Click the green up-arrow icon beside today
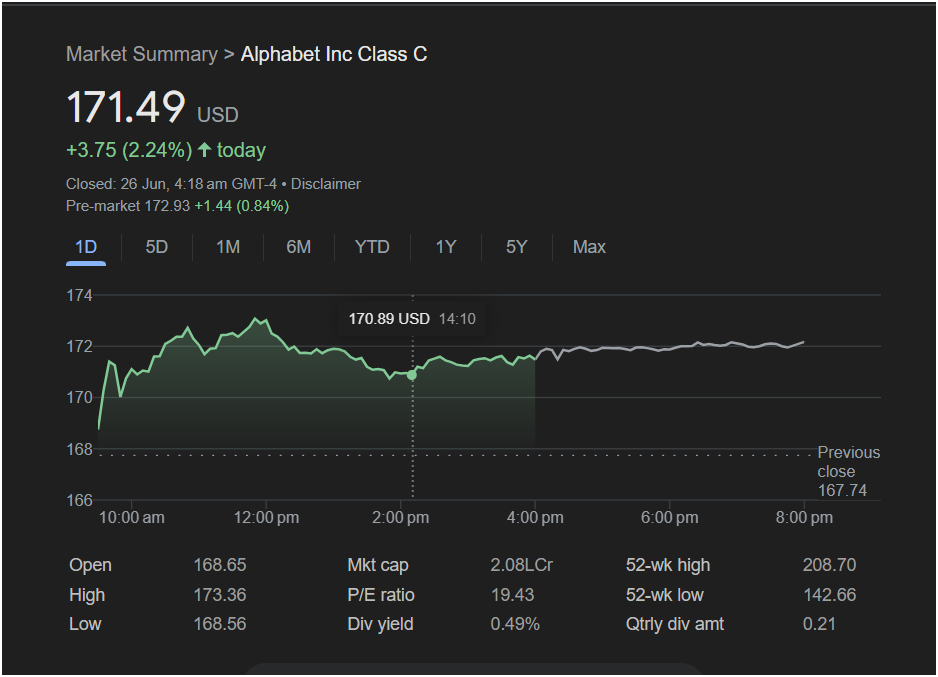 pos(204,150)
